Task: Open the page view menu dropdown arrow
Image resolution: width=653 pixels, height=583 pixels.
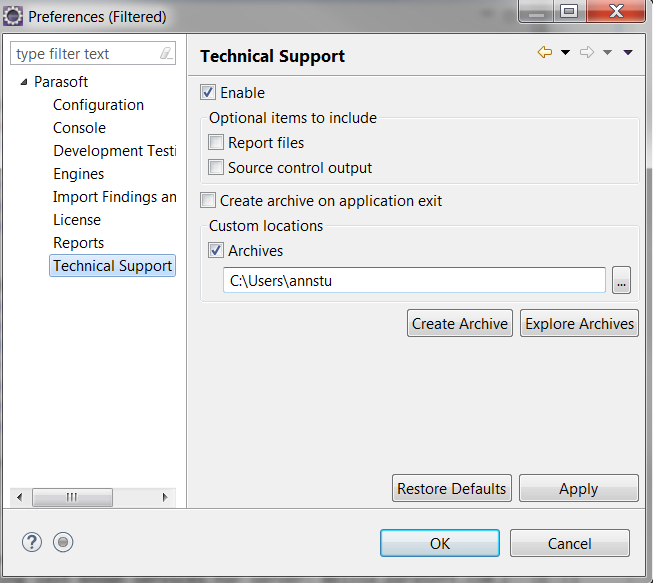Action: coord(628,52)
